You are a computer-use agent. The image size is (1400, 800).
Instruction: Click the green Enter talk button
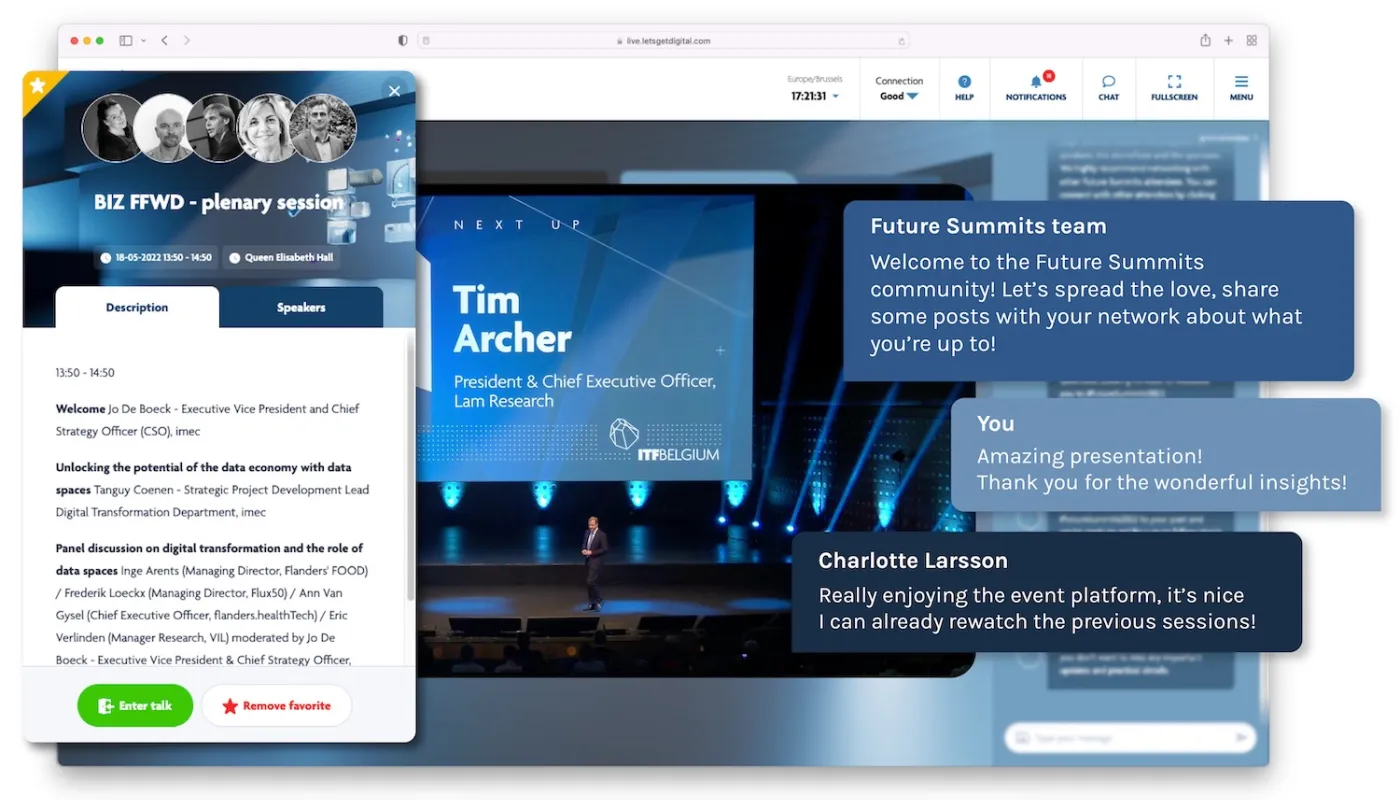pos(135,706)
